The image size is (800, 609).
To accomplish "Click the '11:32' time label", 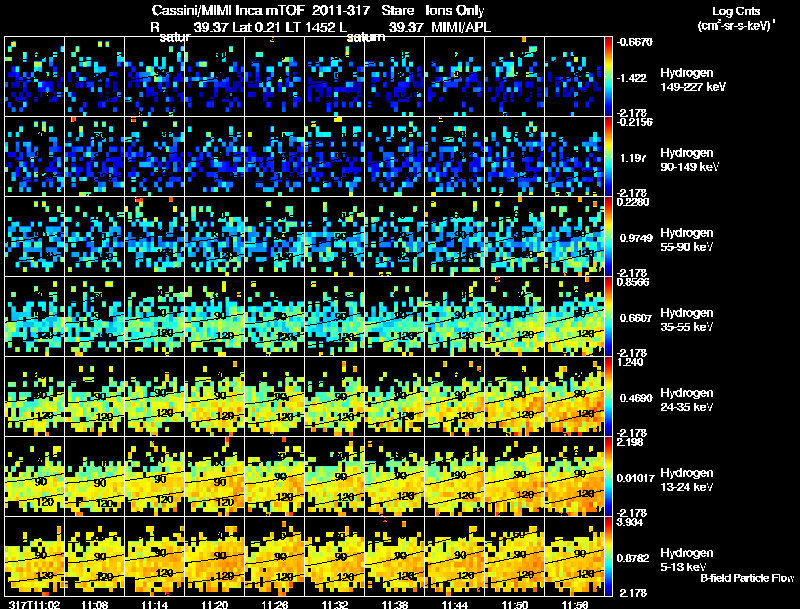I will (x=335, y=604).
